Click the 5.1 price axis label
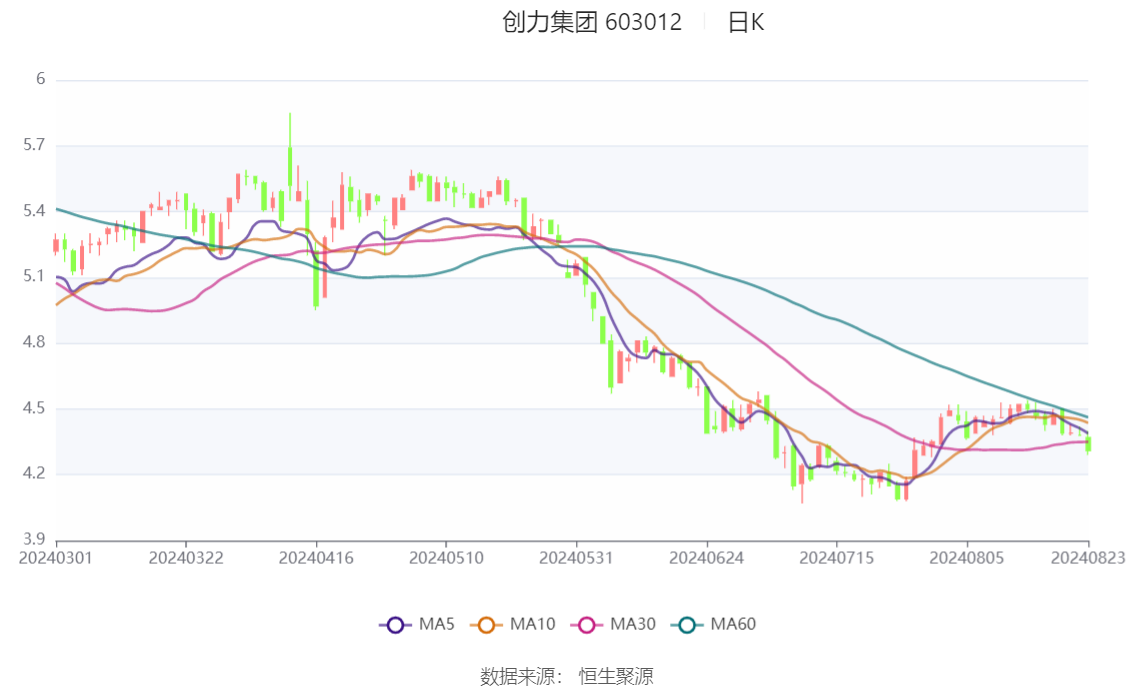This screenshot has height=689, width=1134. pyautogui.click(x=34, y=276)
